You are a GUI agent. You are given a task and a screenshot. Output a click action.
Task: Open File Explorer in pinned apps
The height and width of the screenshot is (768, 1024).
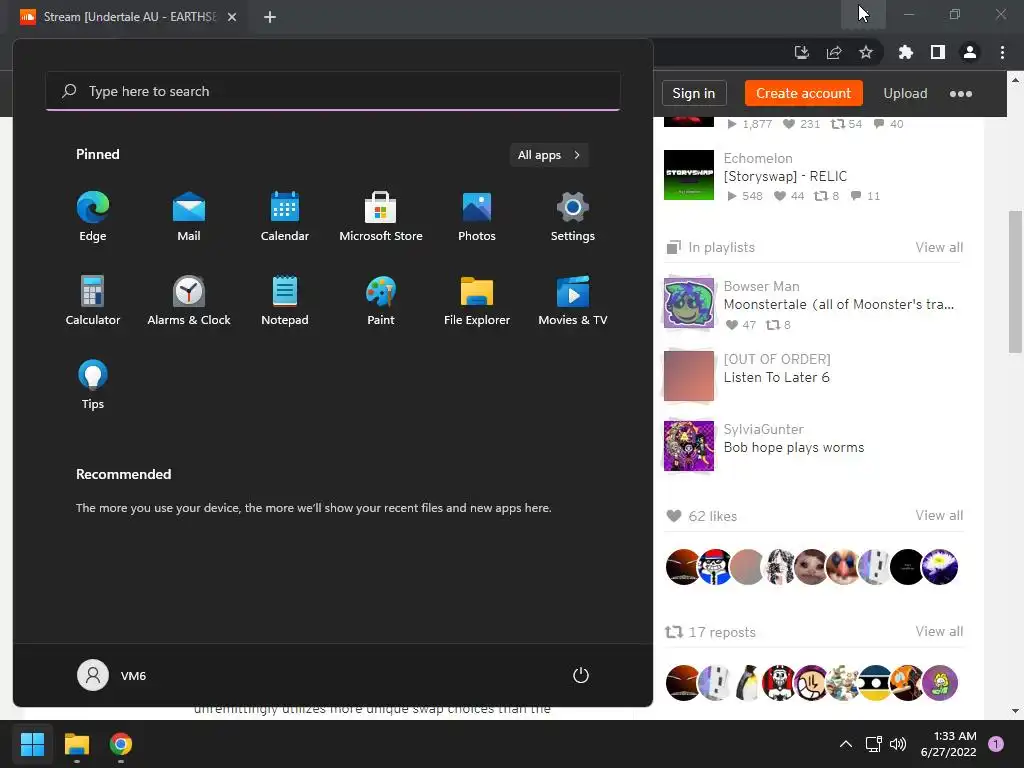click(477, 300)
